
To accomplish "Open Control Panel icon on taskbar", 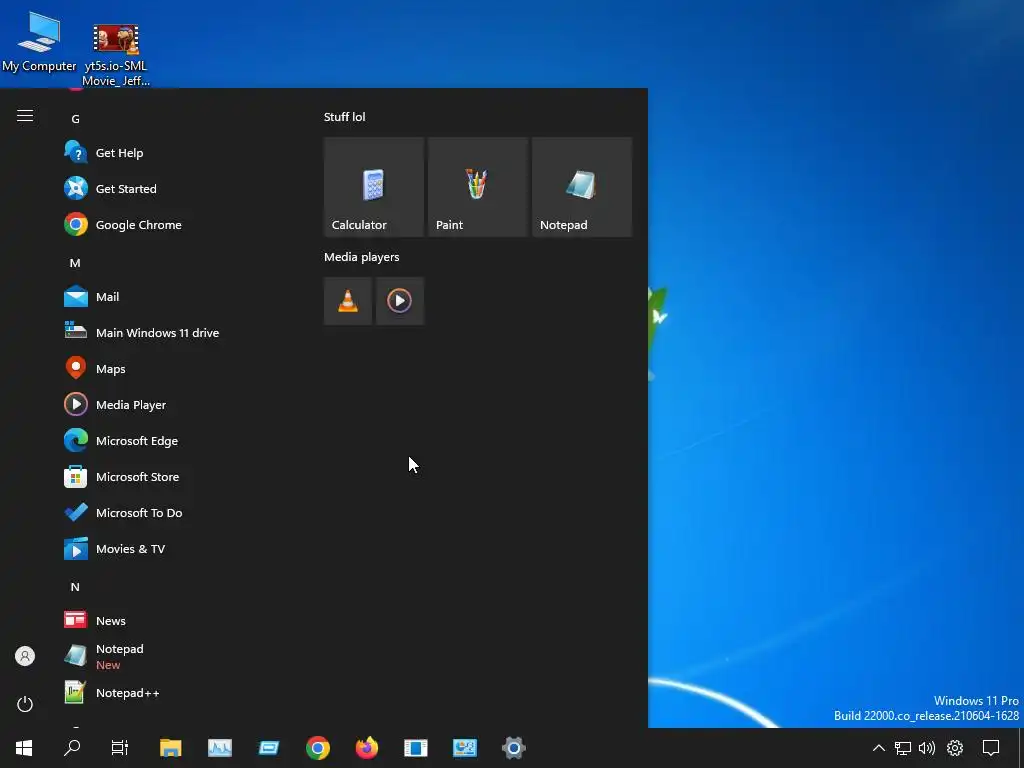I will tap(464, 748).
